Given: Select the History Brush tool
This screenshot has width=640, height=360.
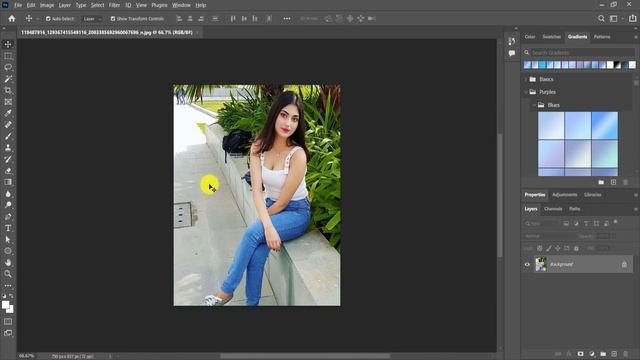Looking at the screenshot, I should click(x=8, y=159).
